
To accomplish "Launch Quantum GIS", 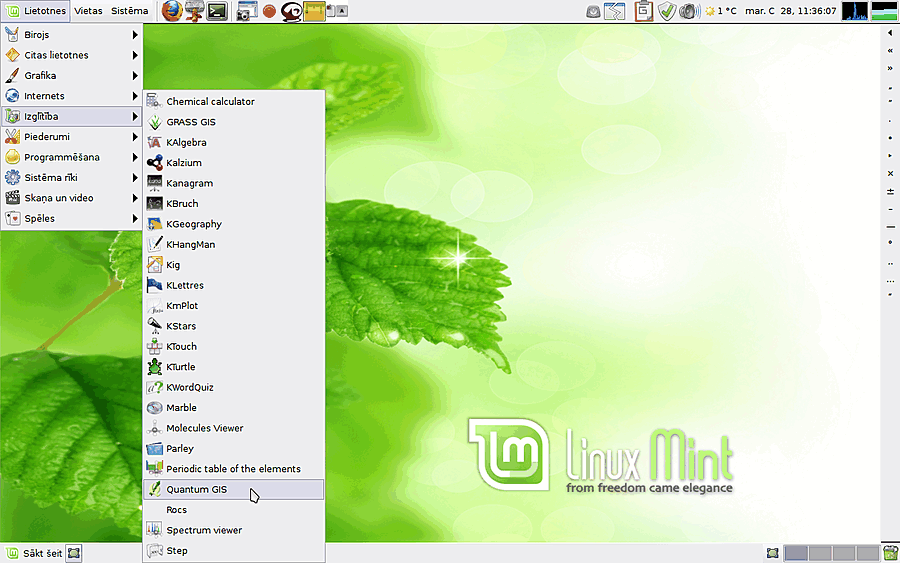I will coord(234,490).
